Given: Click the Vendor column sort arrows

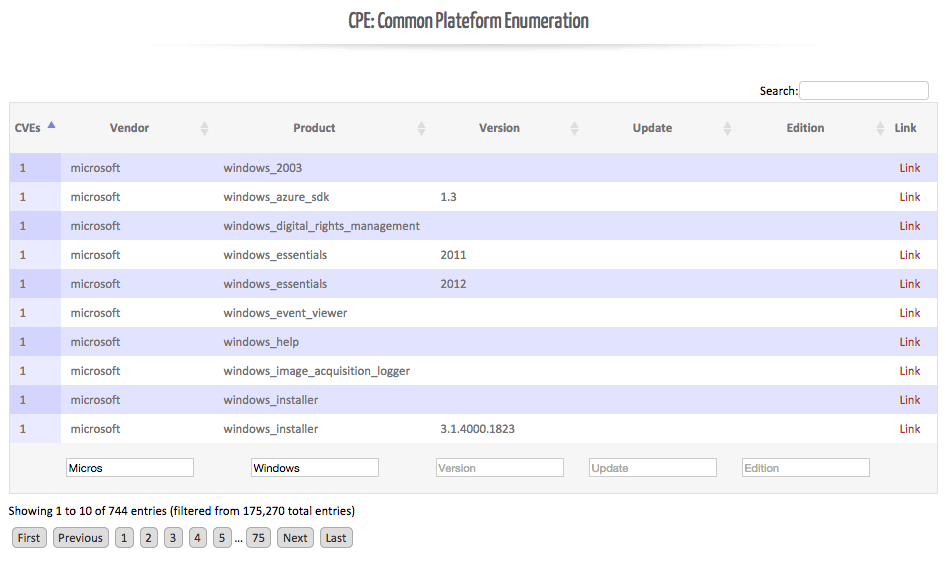Looking at the screenshot, I should pyautogui.click(x=205, y=128).
